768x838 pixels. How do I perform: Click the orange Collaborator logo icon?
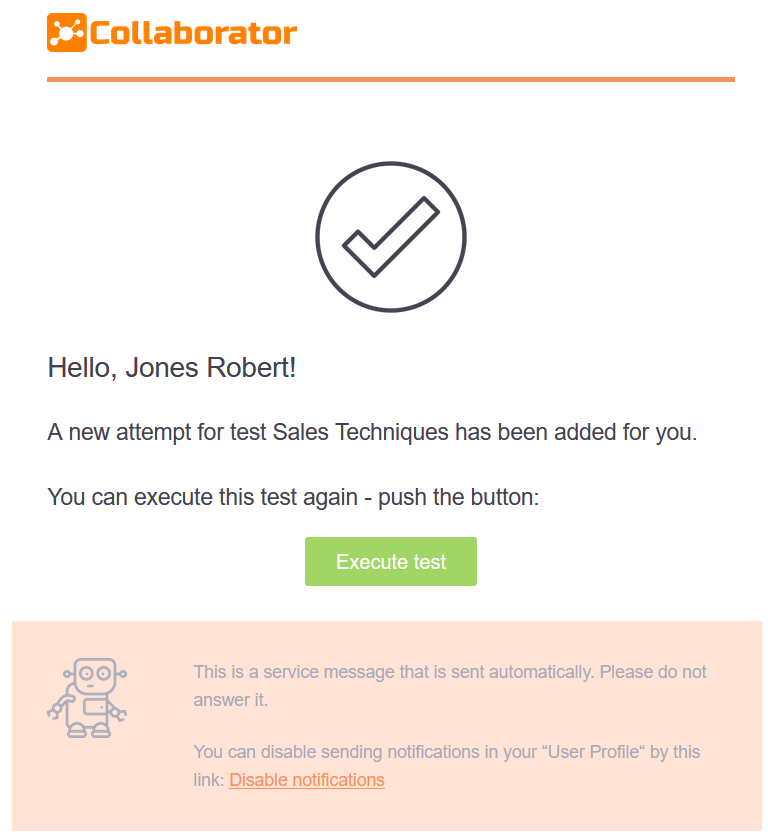pyautogui.click(x=66, y=33)
